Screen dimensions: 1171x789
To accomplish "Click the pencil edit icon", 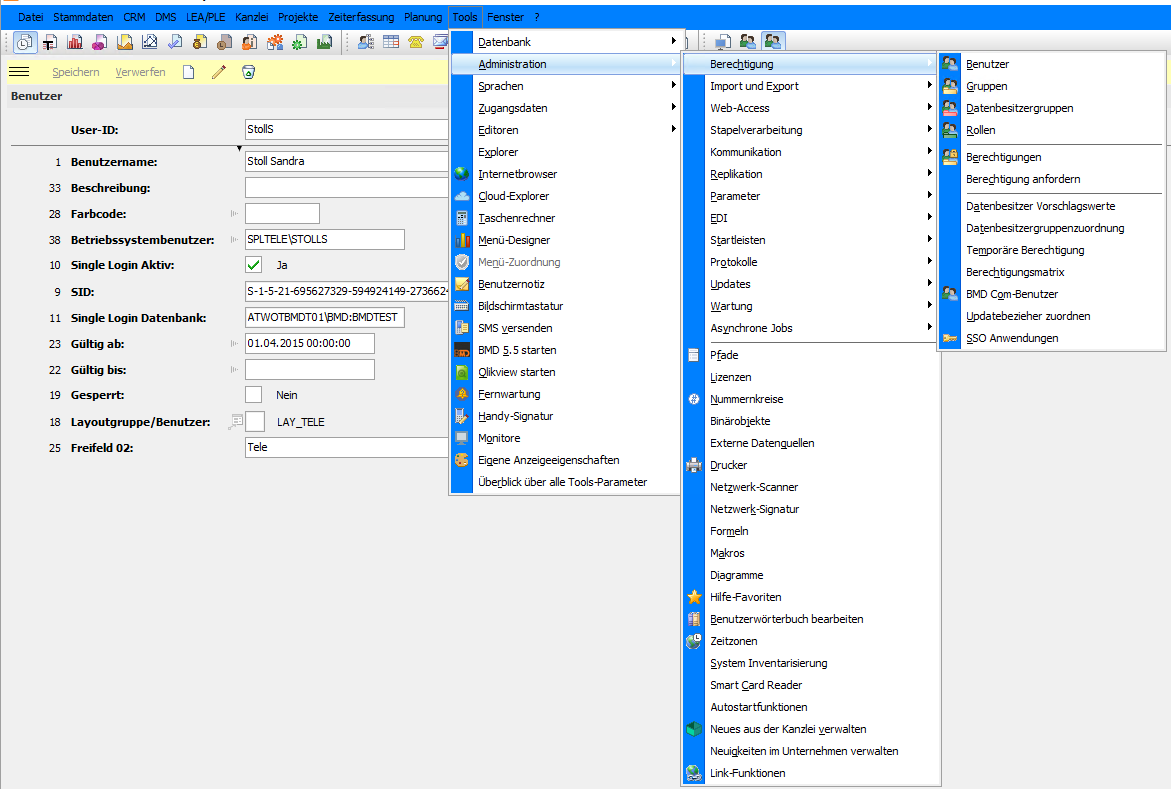I will (219, 72).
